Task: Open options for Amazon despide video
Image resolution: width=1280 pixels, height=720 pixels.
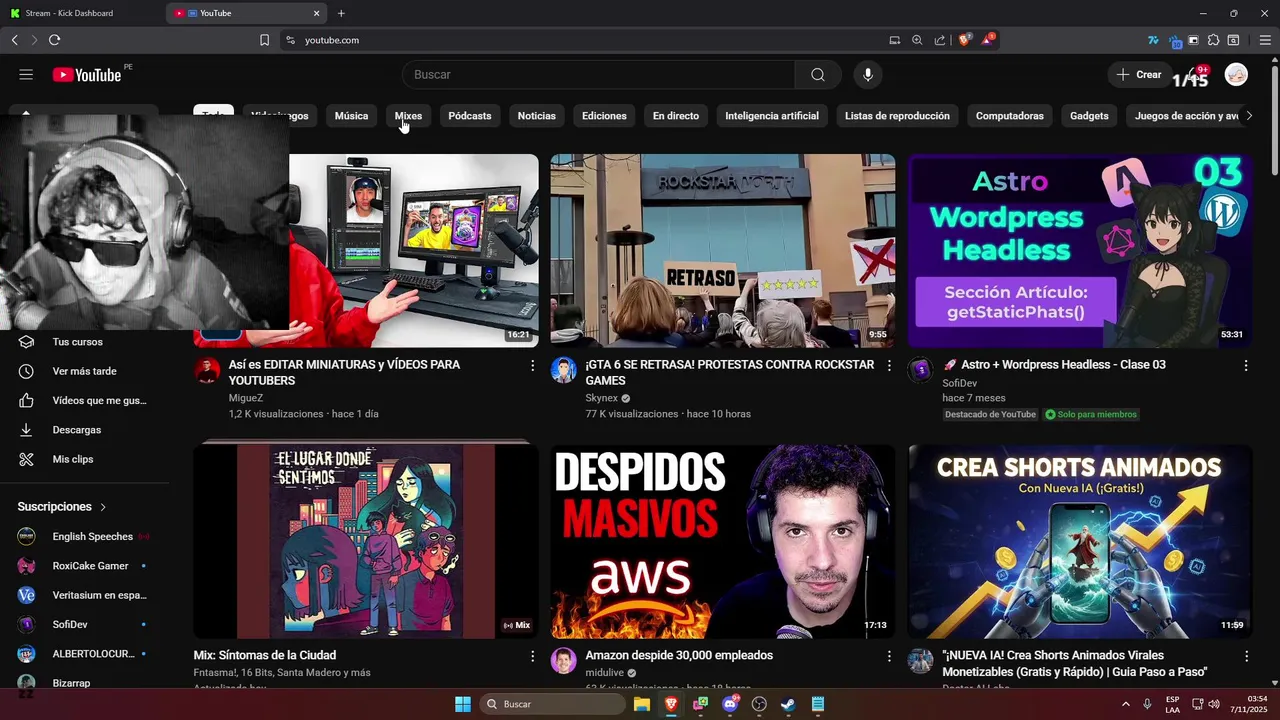Action: (889, 656)
